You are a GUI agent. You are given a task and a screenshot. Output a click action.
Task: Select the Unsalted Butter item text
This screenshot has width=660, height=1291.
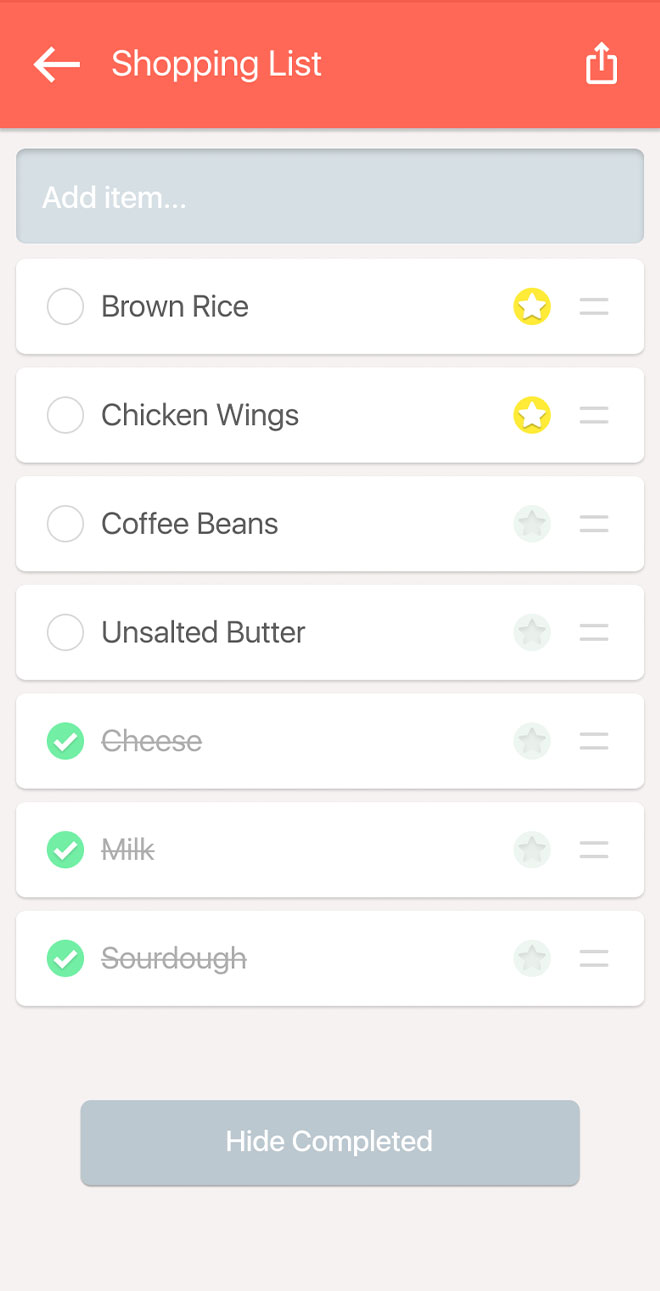click(203, 632)
